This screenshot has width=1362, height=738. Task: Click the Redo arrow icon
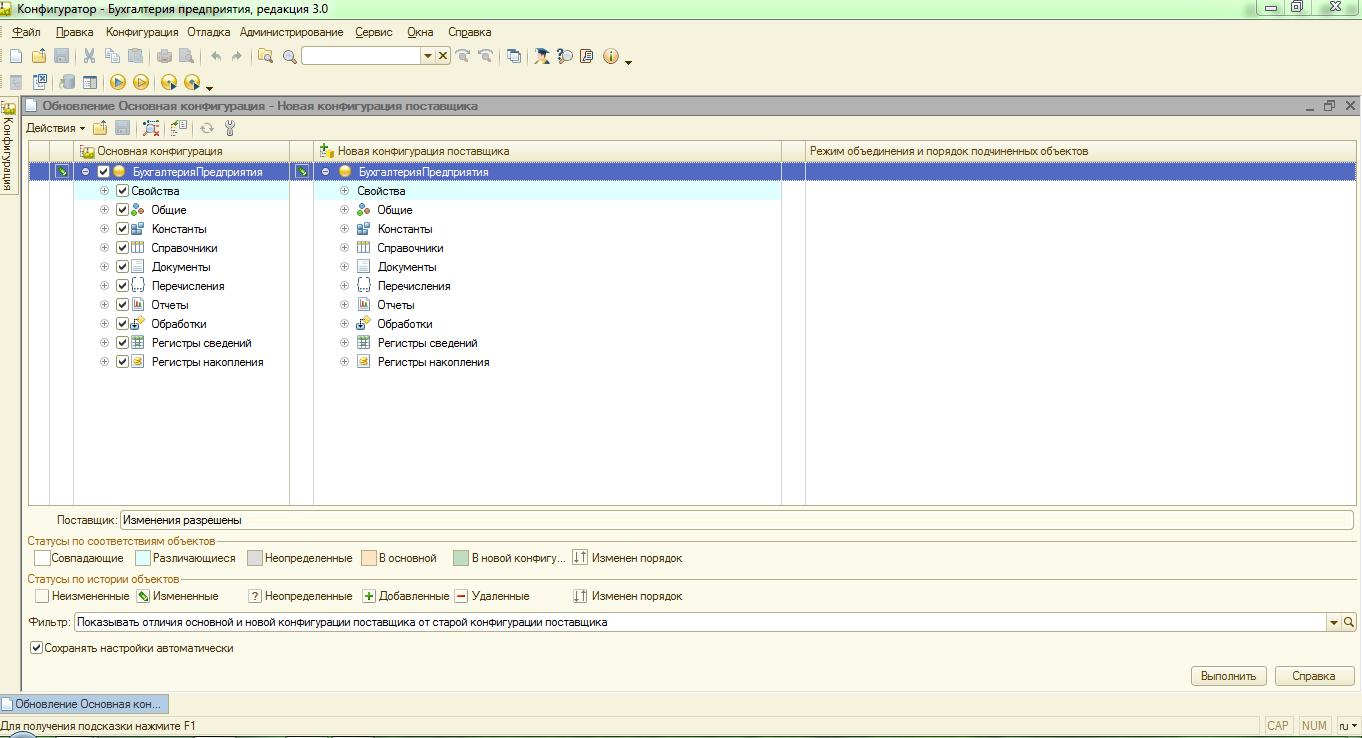click(x=237, y=57)
